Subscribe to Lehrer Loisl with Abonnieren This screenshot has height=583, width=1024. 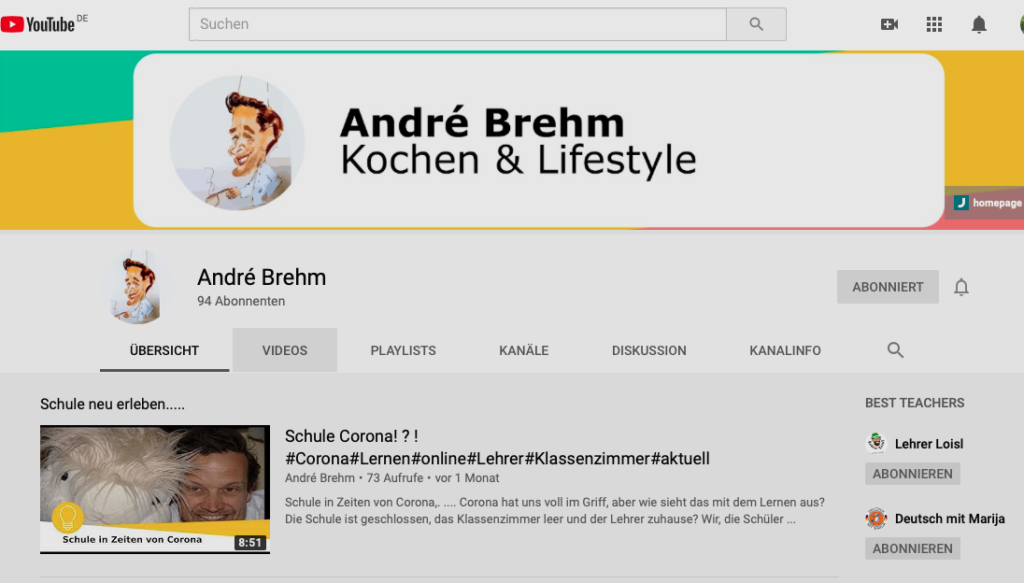pos(912,473)
